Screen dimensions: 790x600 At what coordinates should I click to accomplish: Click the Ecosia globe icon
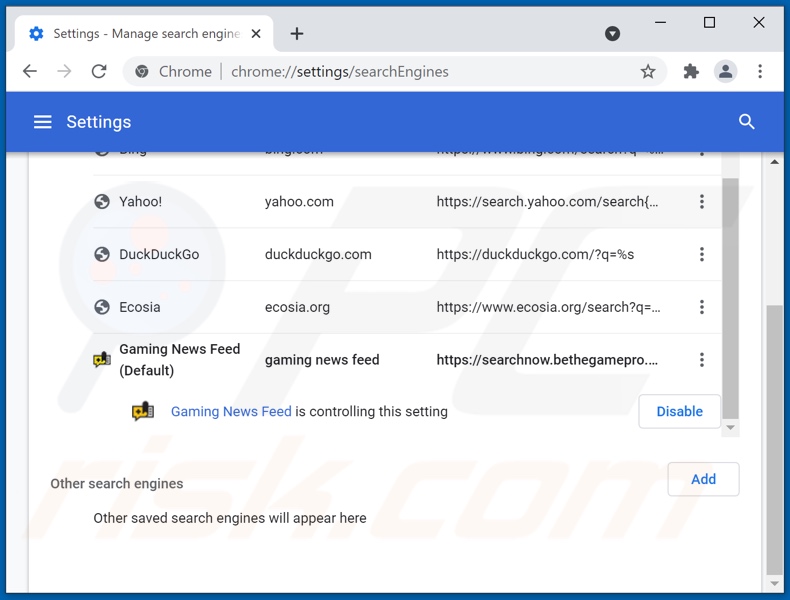102,307
